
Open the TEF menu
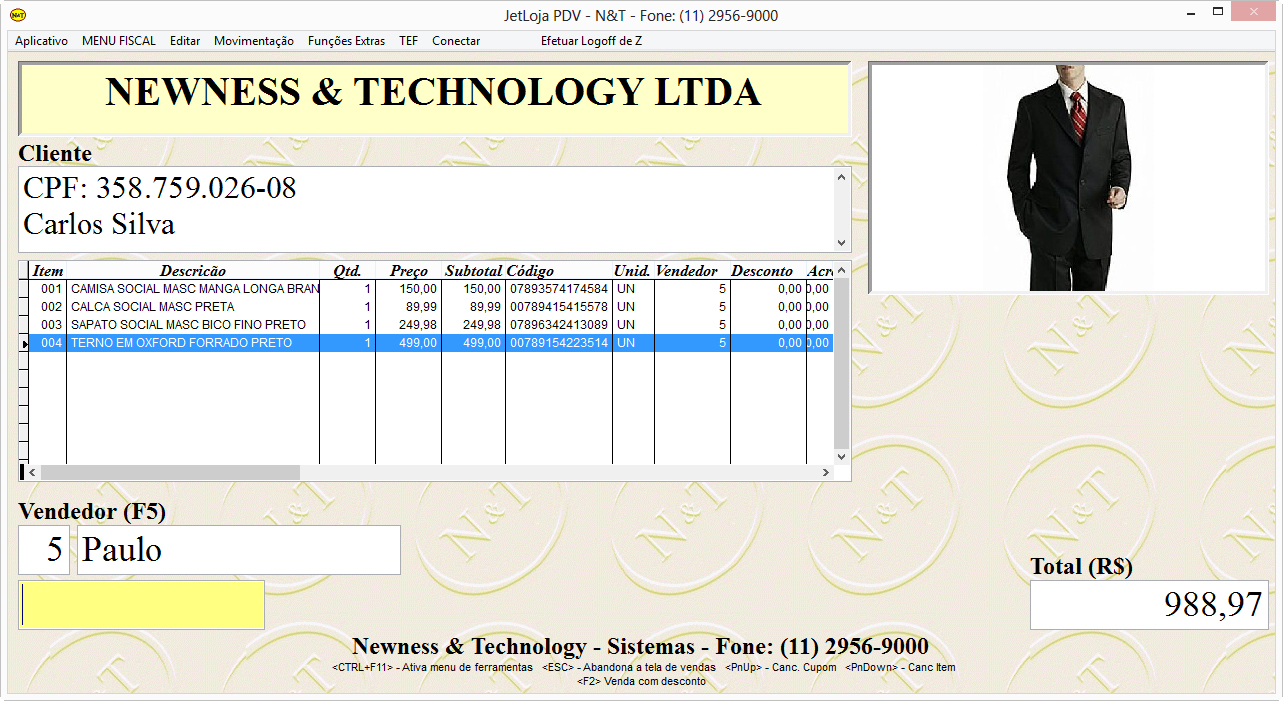[x=408, y=41]
